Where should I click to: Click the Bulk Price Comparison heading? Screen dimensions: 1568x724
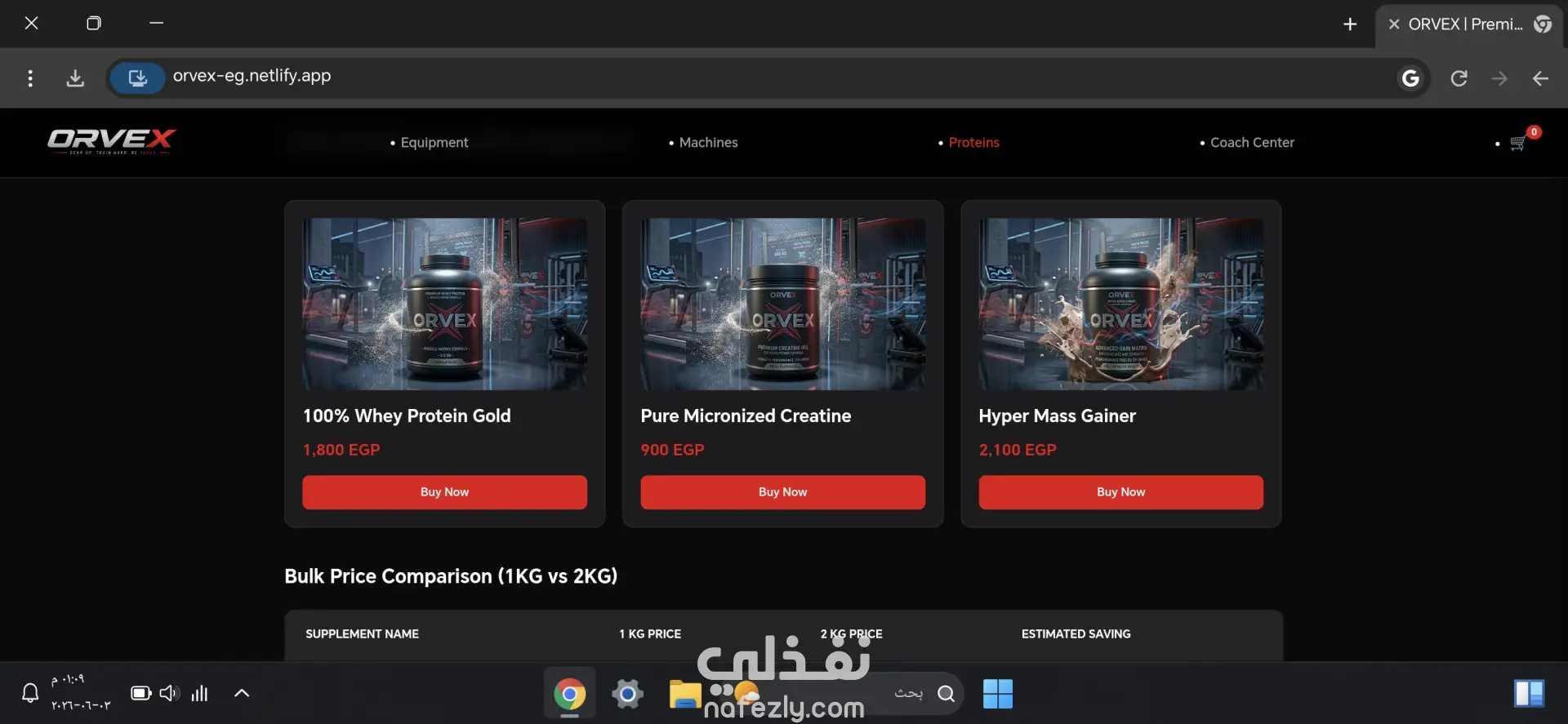point(451,576)
